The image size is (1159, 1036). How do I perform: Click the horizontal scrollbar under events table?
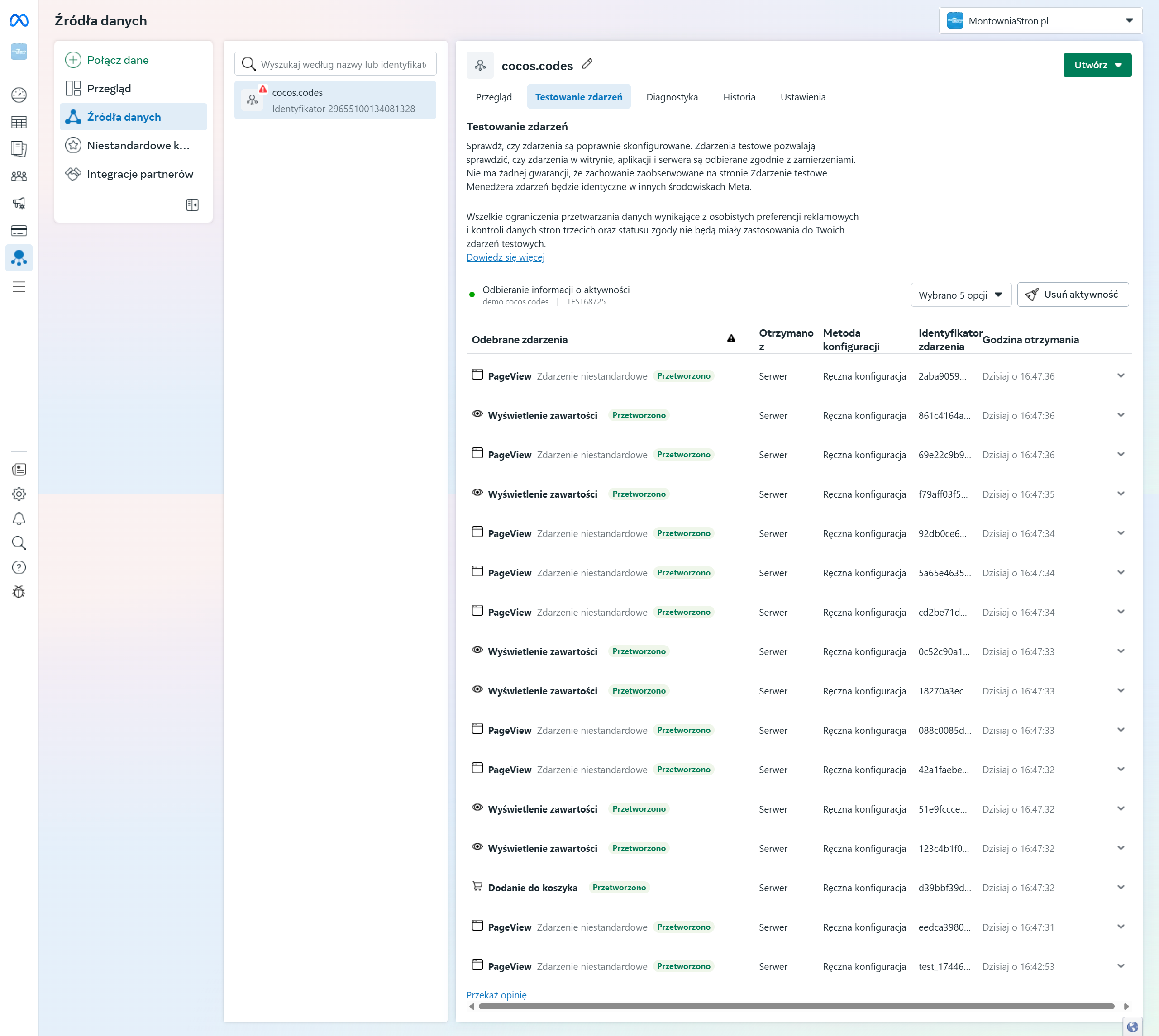click(x=796, y=1007)
